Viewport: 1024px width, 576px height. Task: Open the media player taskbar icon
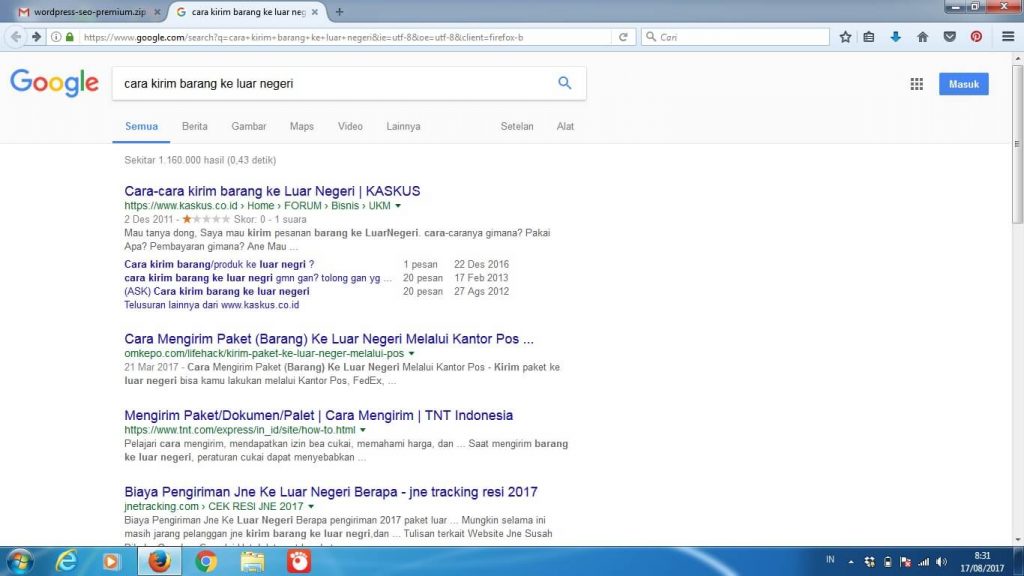coord(111,561)
